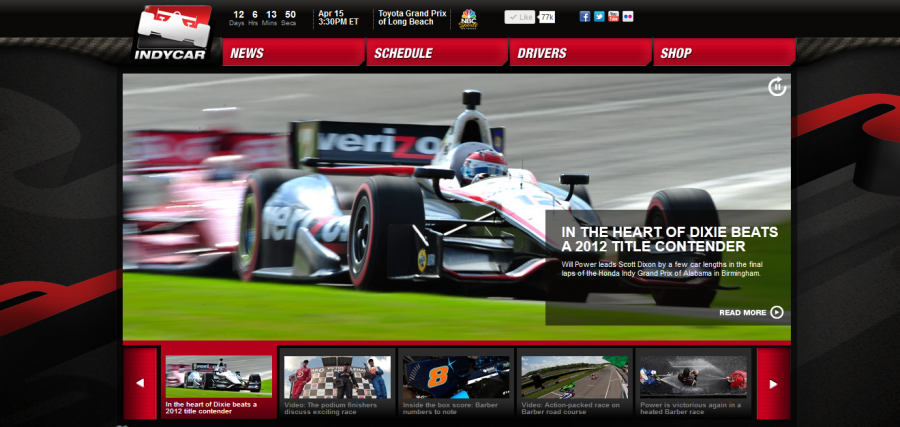
Task: Open the NEWS menu
Action: point(294,53)
